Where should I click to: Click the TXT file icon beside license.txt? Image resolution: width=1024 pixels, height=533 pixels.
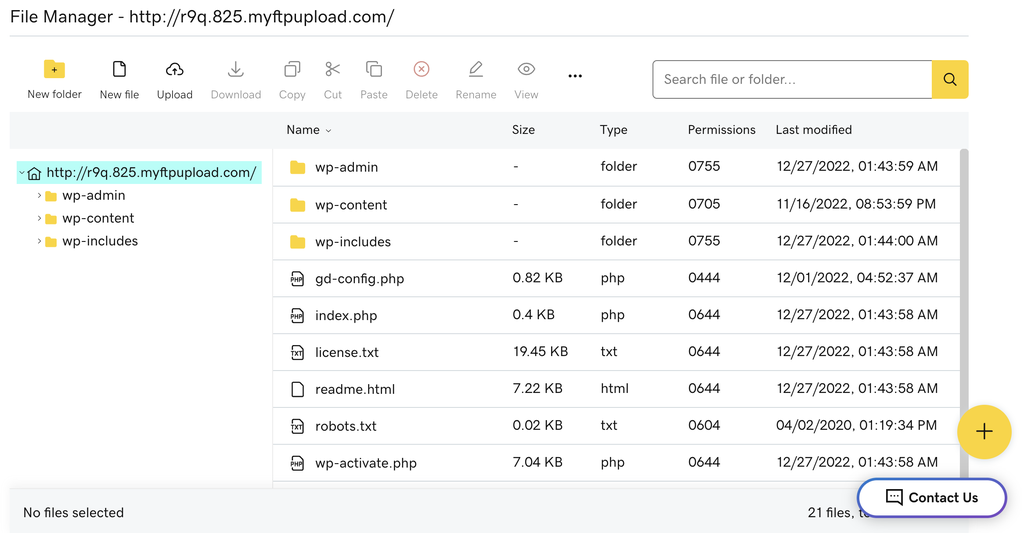point(297,353)
